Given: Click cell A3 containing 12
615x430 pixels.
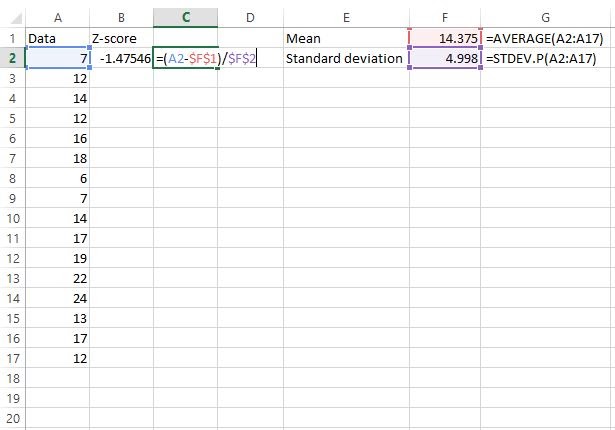Looking at the screenshot, I should click(58, 78).
